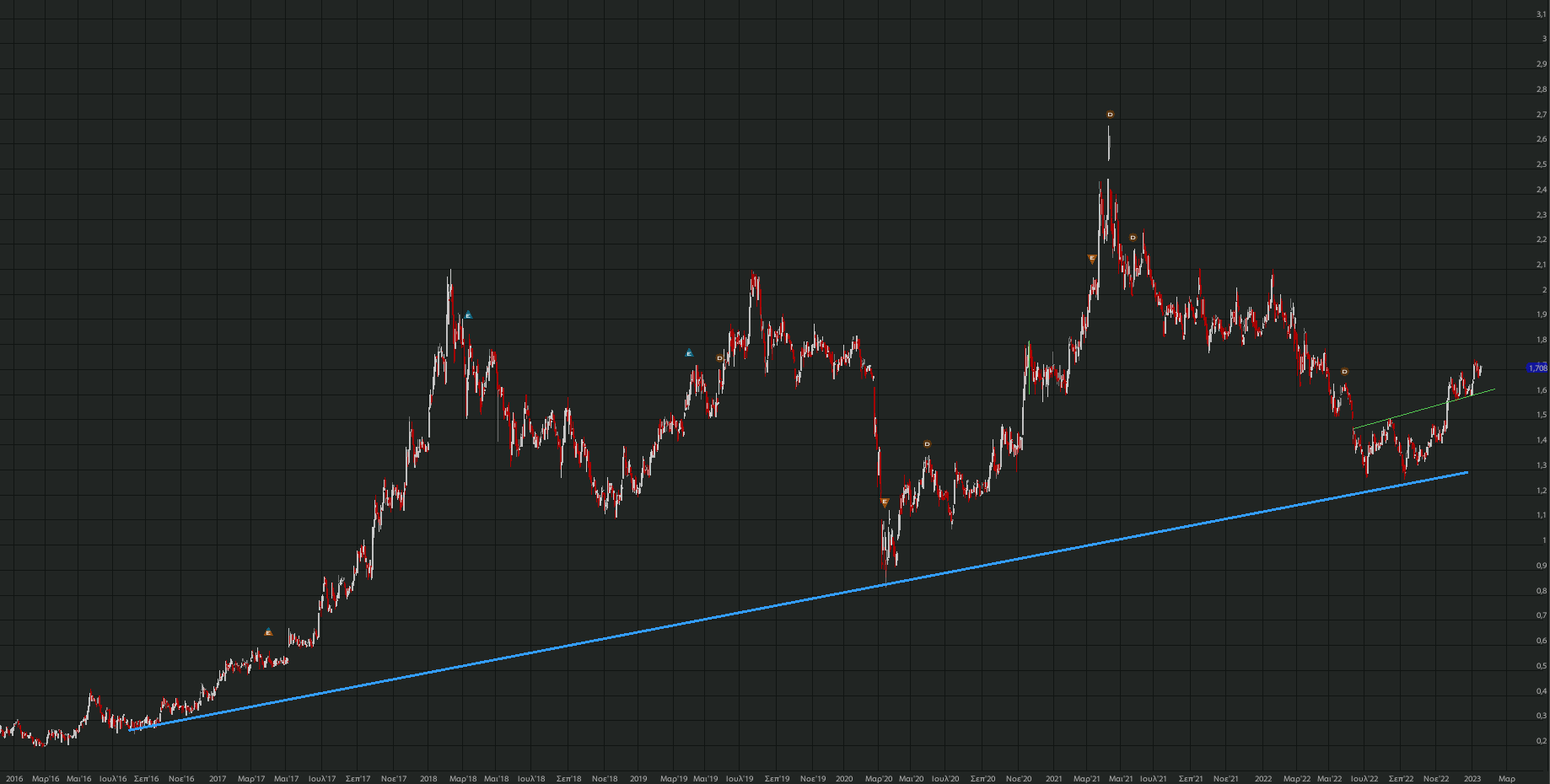Open the D dividend marker near Ιουλ'20
This screenshot has width=1550, height=784.
(x=927, y=444)
